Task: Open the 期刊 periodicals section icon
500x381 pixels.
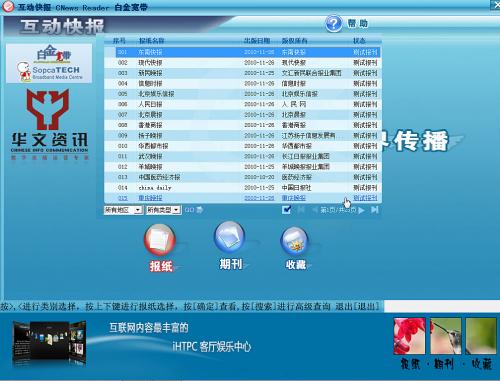Action: click(229, 237)
